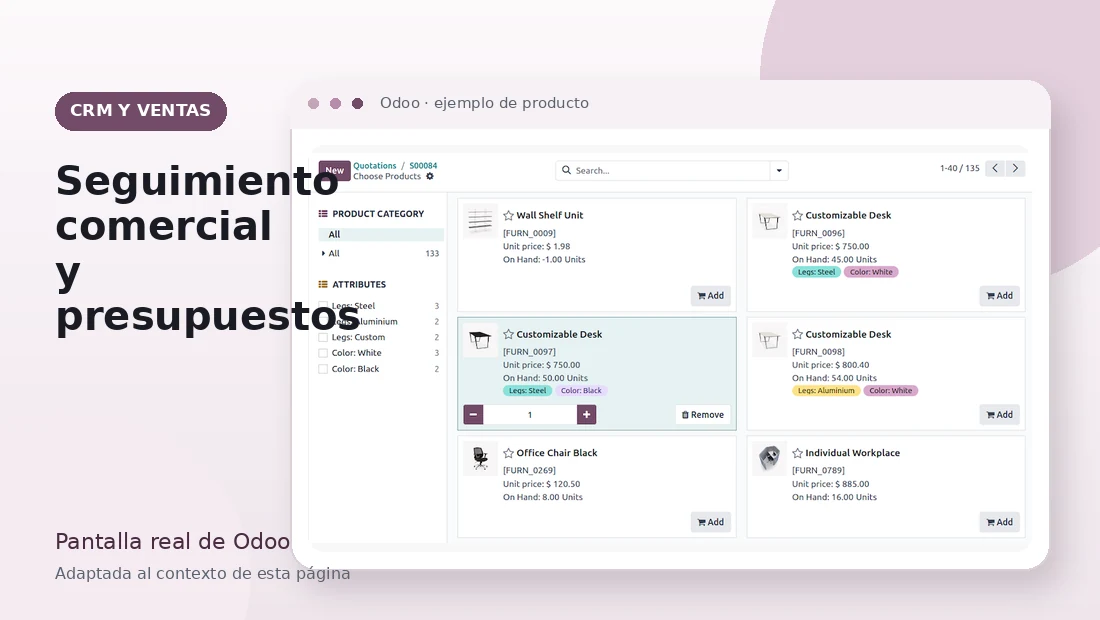Click the ATTRIBUTES section header
This screenshot has width=1100, height=620.
click(352, 285)
